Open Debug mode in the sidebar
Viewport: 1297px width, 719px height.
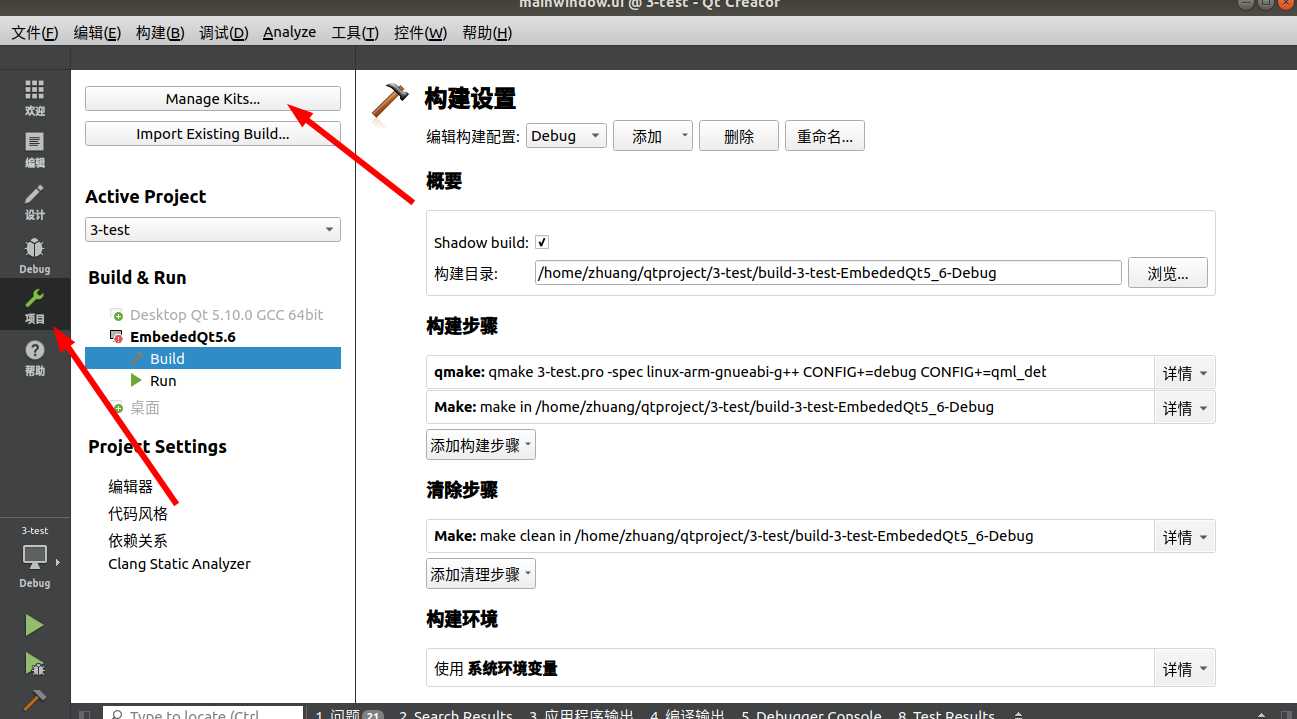(x=35, y=256)
